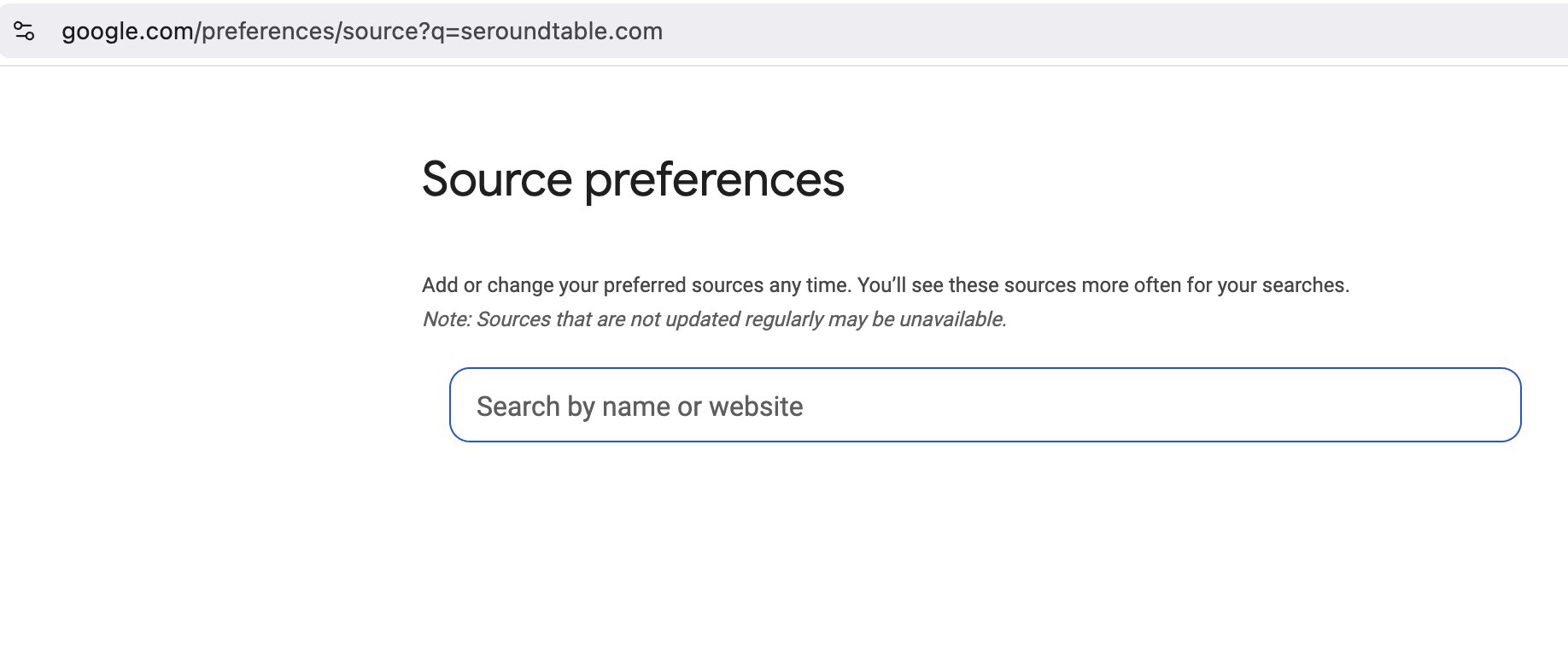1568x661 pixels.
Task: Click the Source preferences heading
Action: click(x=633, y=179)
